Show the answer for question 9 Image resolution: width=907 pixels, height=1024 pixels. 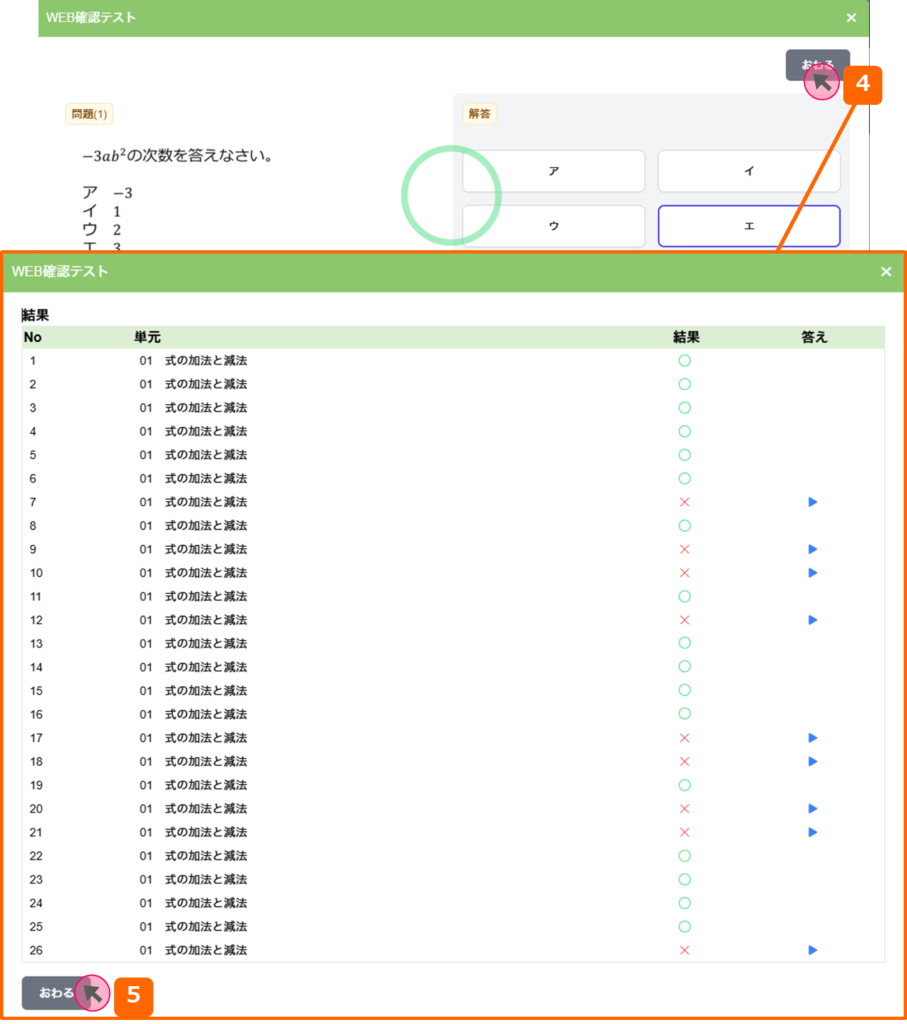[x=813, y=549]
